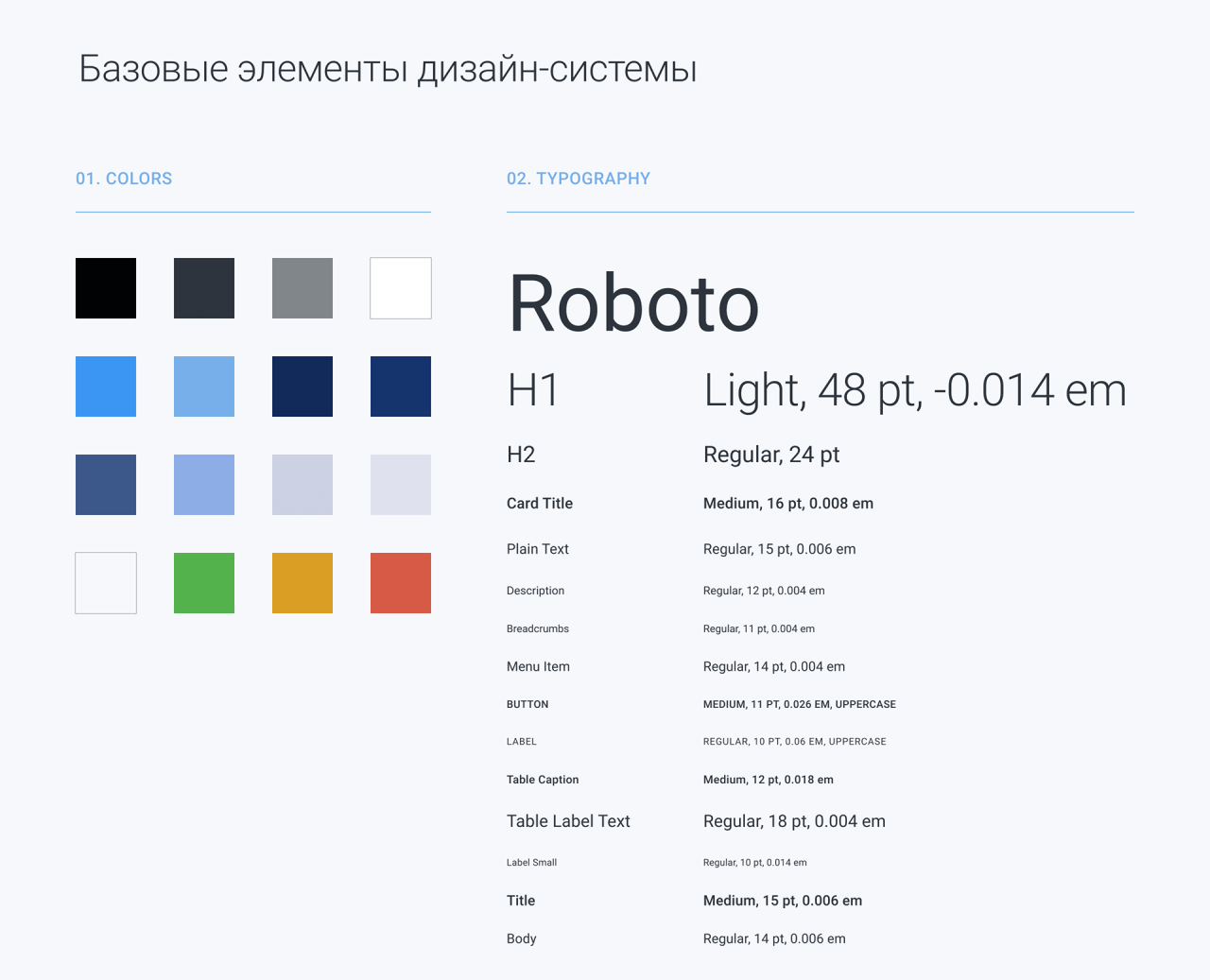This screenshot has height=980, width=1210.
Task: Choose the amber yellow color swatch
Action: (x=302, y=583)
